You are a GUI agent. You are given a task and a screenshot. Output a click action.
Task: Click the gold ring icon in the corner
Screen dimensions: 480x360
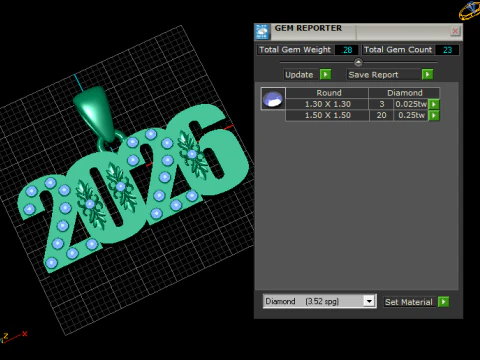pyautogui.click(x=470, y=10)
